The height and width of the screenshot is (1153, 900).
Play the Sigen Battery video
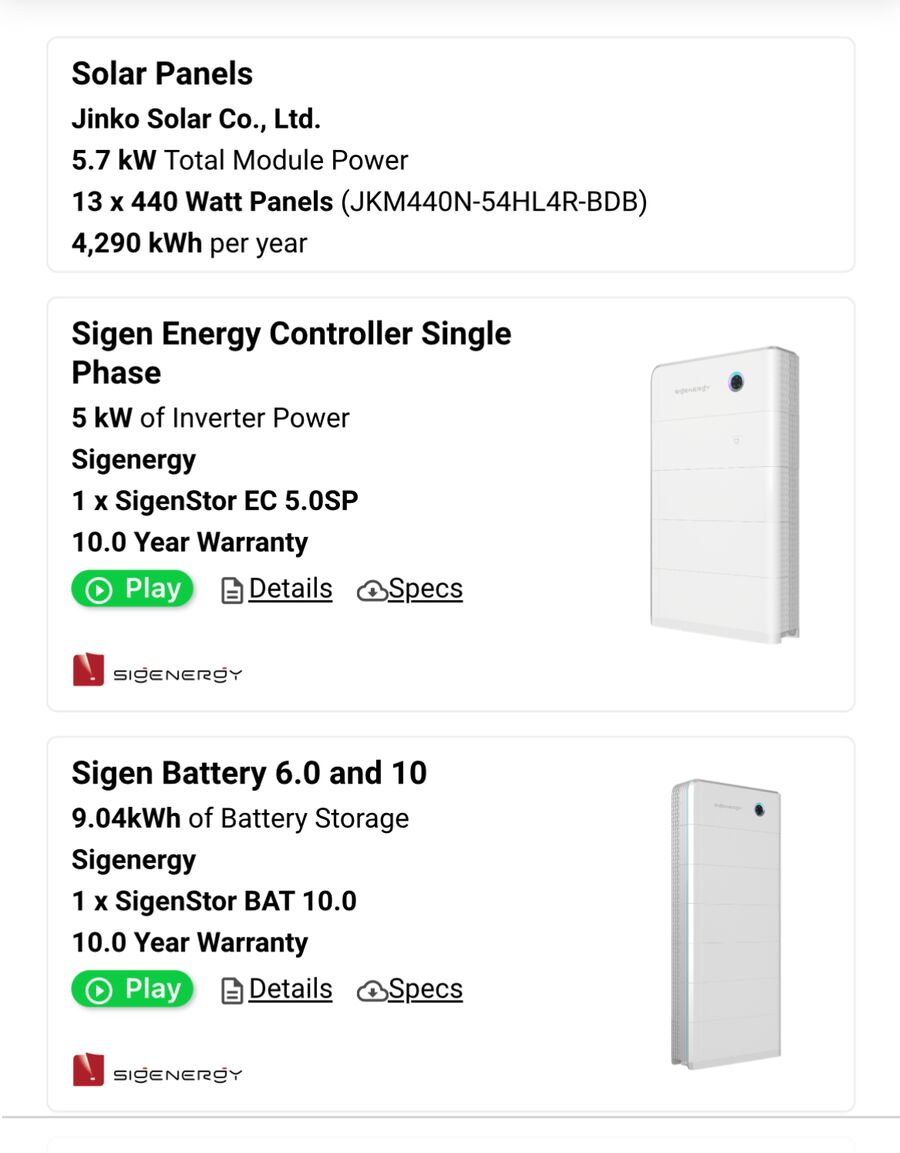tap(132, 989)
